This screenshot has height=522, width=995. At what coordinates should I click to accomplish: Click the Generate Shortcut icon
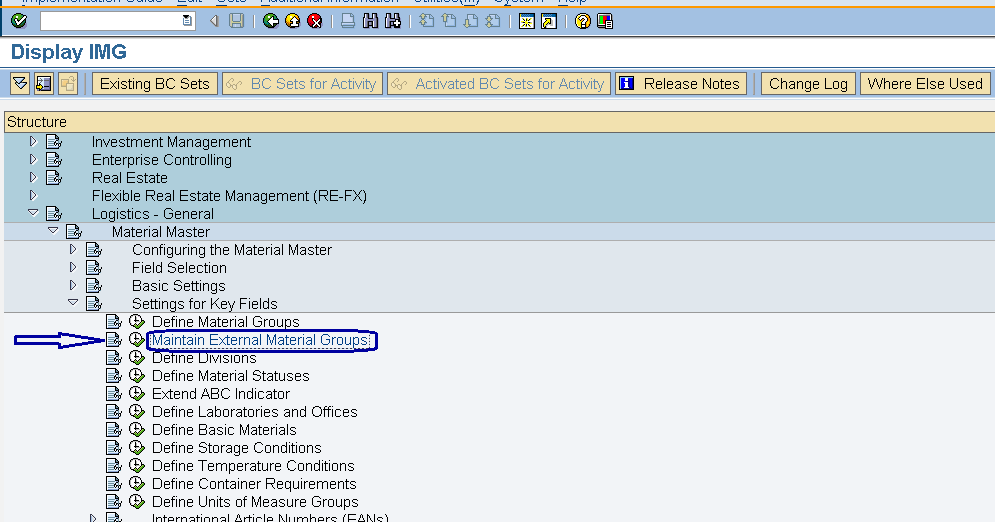click(x=549, y=22)
